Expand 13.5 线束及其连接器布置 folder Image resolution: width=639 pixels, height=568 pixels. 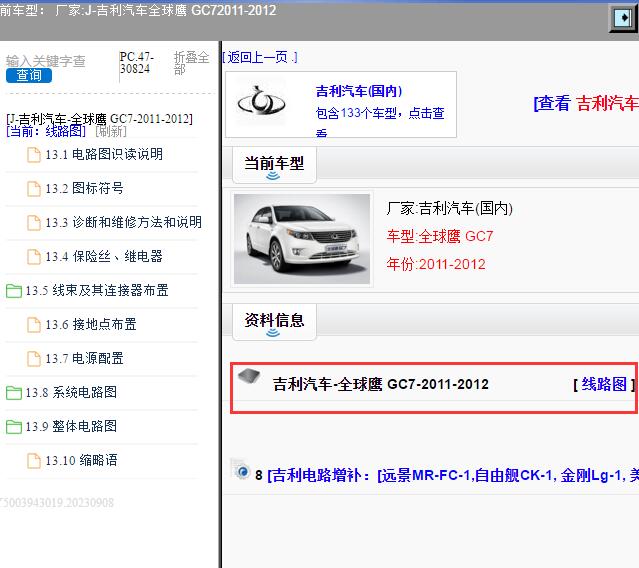[97, 291]
